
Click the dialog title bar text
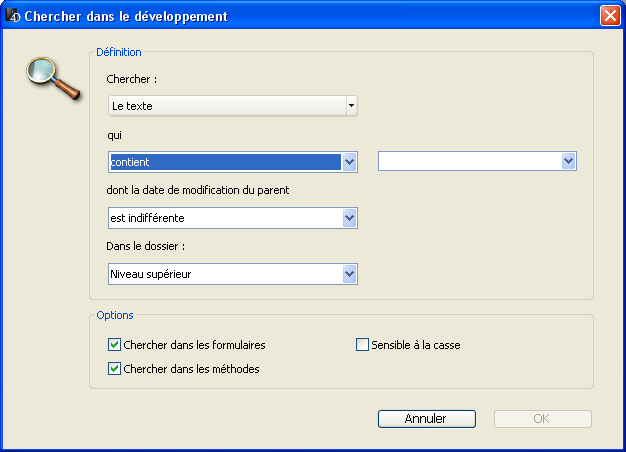point(125,16)
